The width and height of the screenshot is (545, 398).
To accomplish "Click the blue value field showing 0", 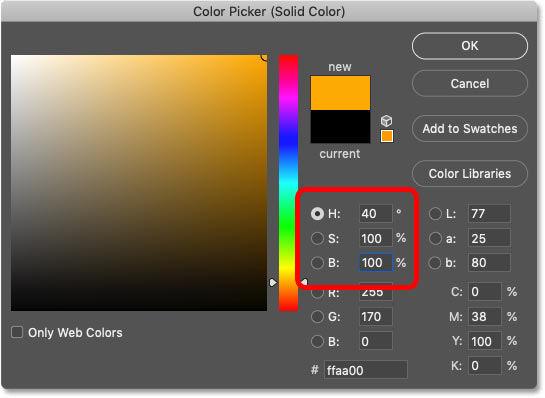I will (x=376, y=341).
